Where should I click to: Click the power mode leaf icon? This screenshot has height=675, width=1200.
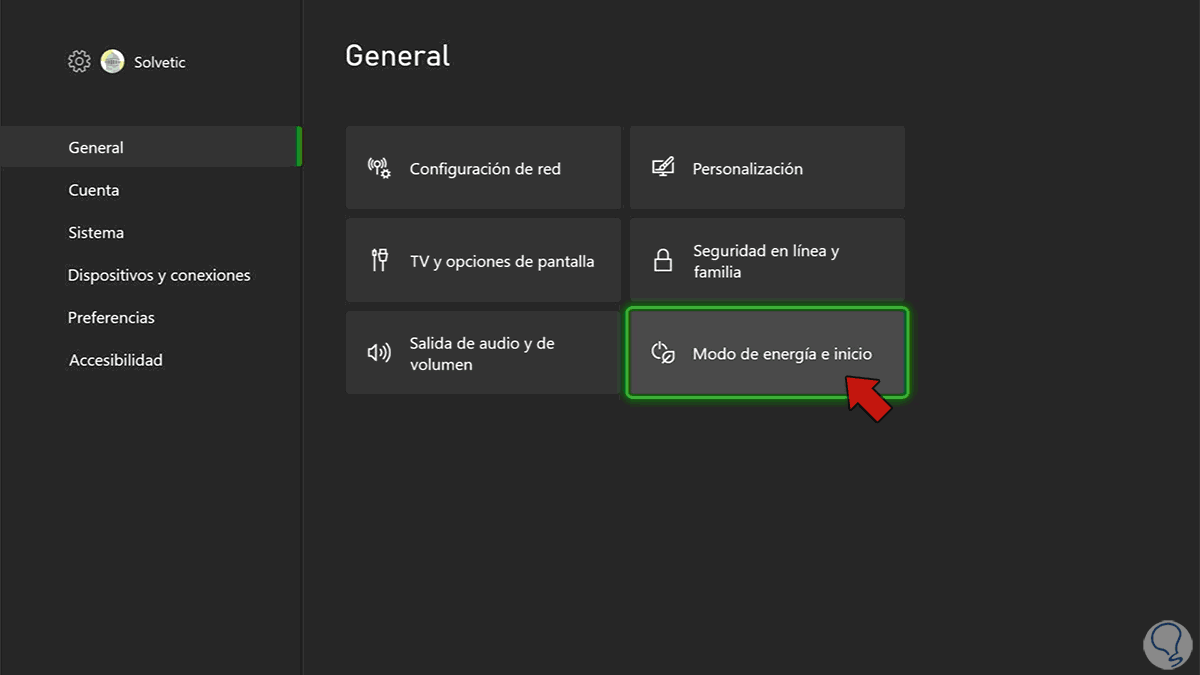(662, 353)
